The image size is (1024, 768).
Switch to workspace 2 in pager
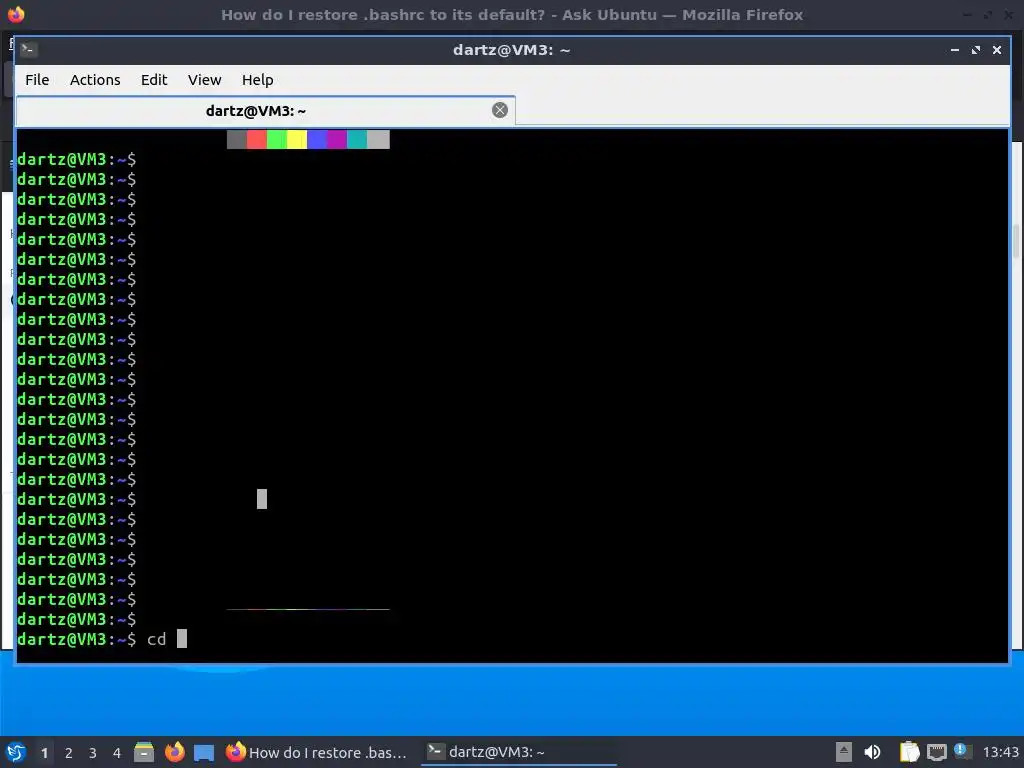(69, 753)
